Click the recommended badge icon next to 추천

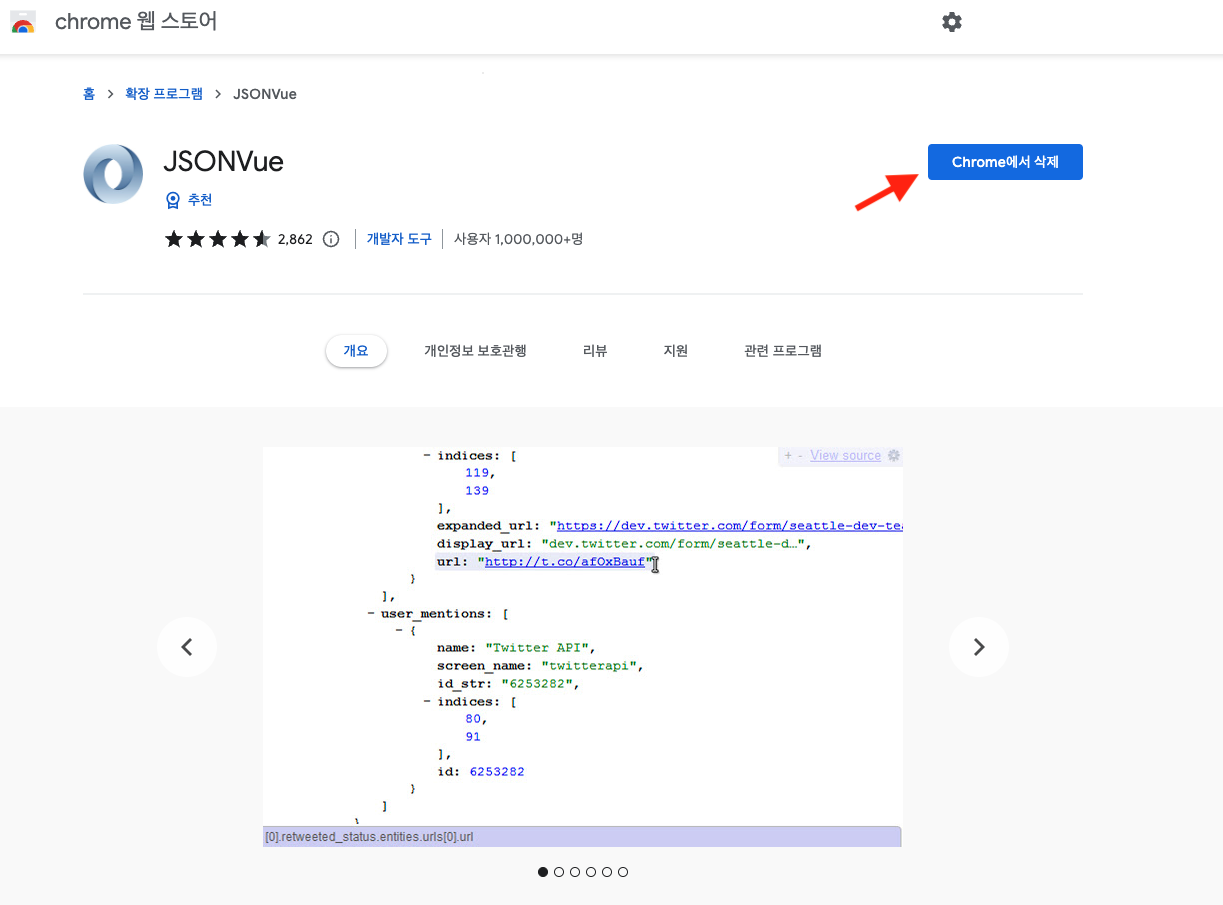[173, 200]
